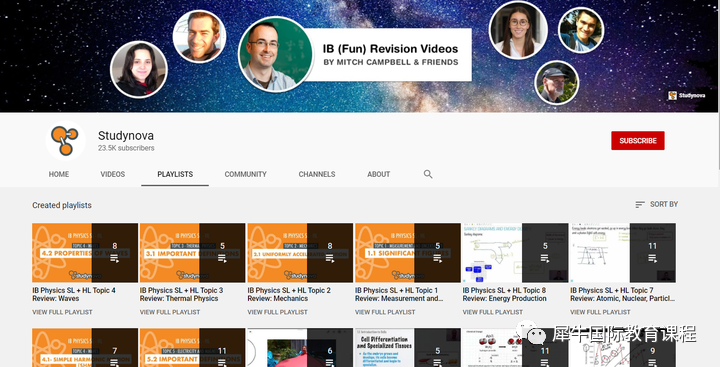Switch to the Home tab

[x=59, y=174]
